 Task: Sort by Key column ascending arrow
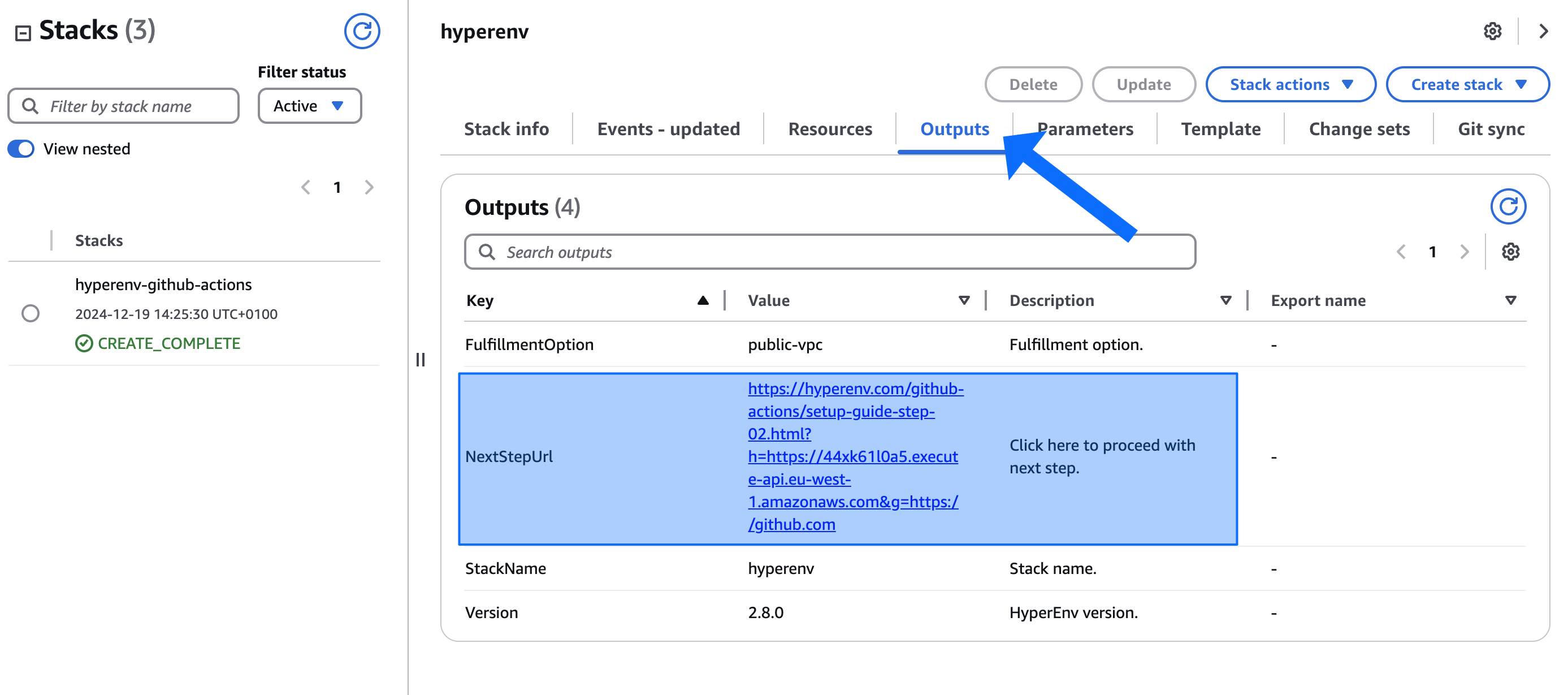tap(703, 300)
